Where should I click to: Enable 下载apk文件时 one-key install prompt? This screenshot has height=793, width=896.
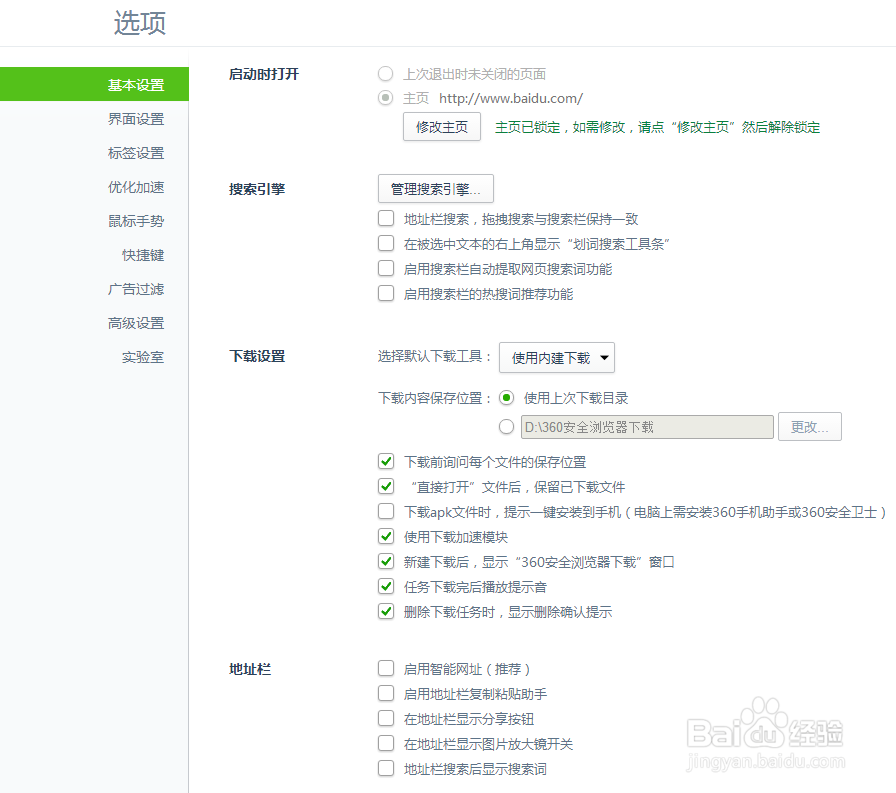click(x=386, y=511)
